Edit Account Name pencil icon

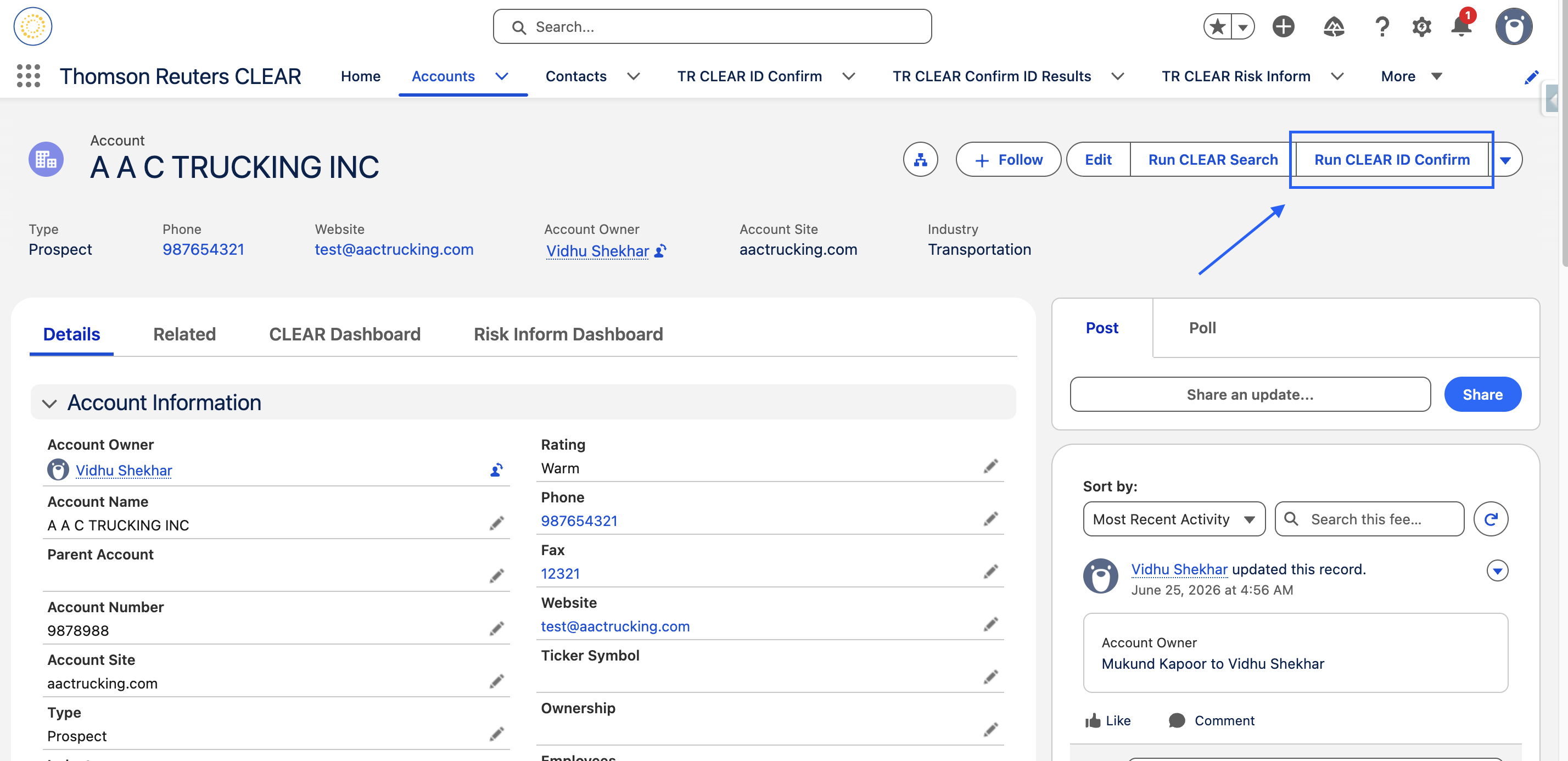(x=497, y=524)
